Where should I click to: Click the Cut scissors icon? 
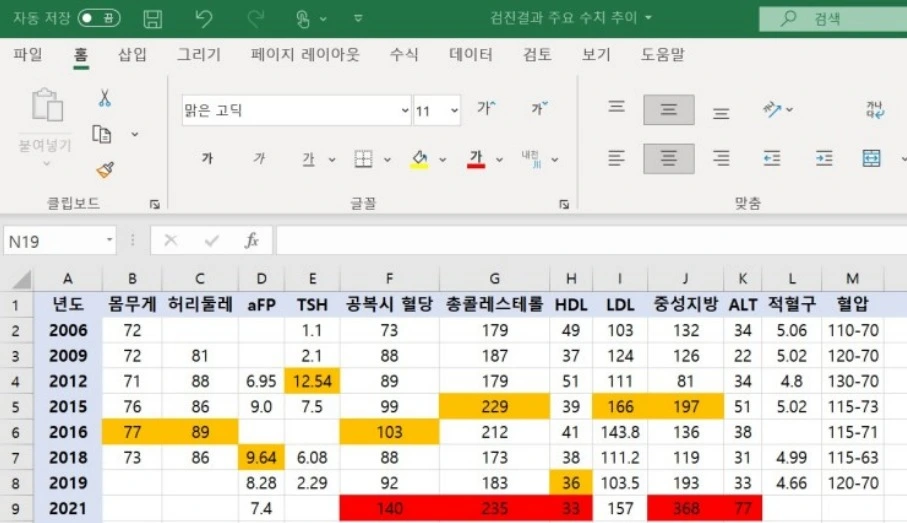[x=105, y=98]
